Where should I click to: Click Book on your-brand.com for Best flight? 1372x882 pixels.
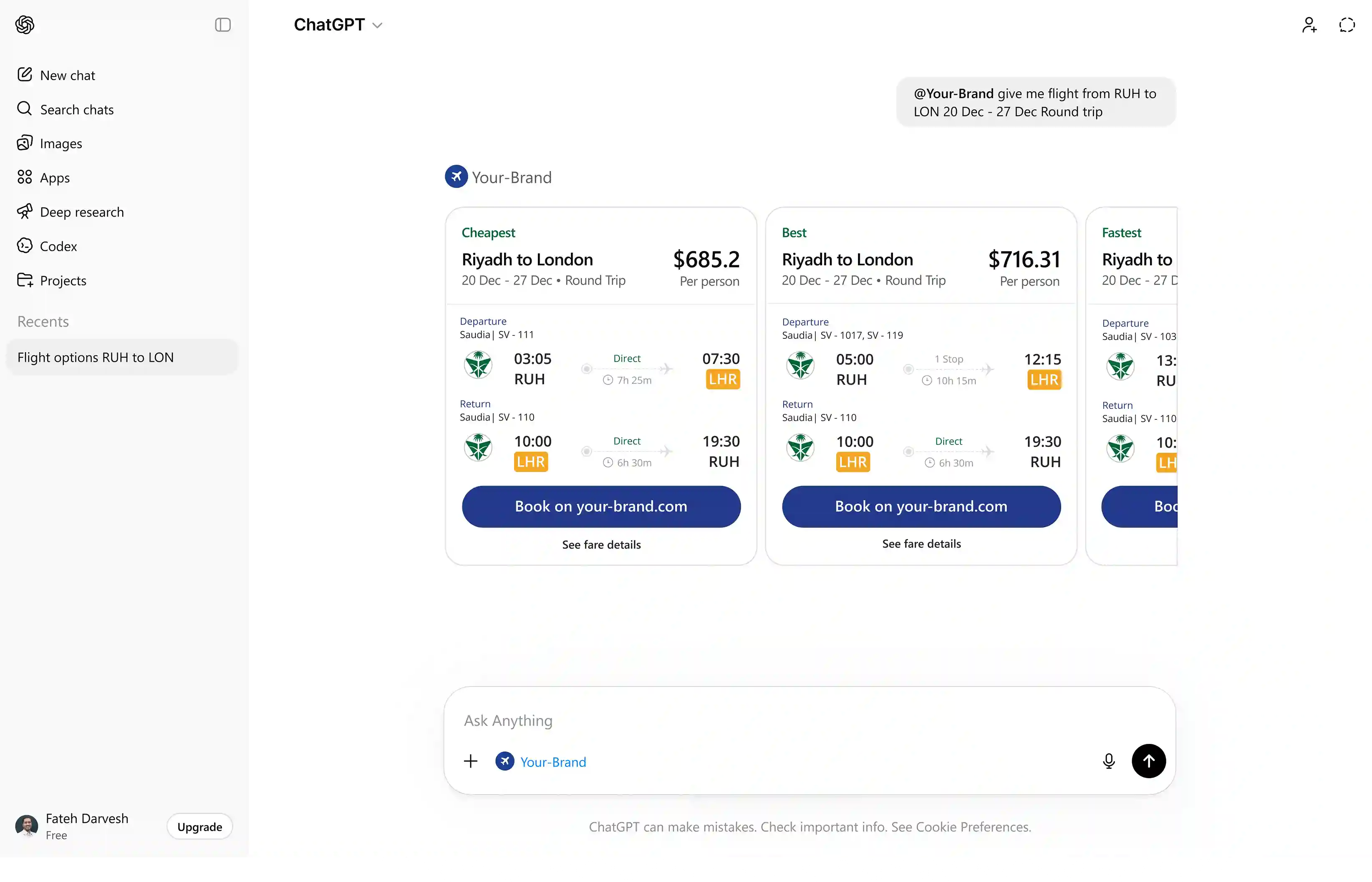(921, 506)
